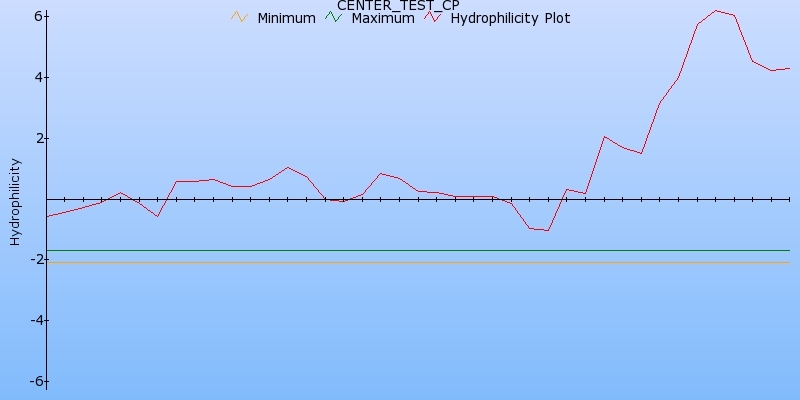Click the y-axis tick label -4
Image resolution: width=800 pixels, height=400 pixels.
pos(34,321)
